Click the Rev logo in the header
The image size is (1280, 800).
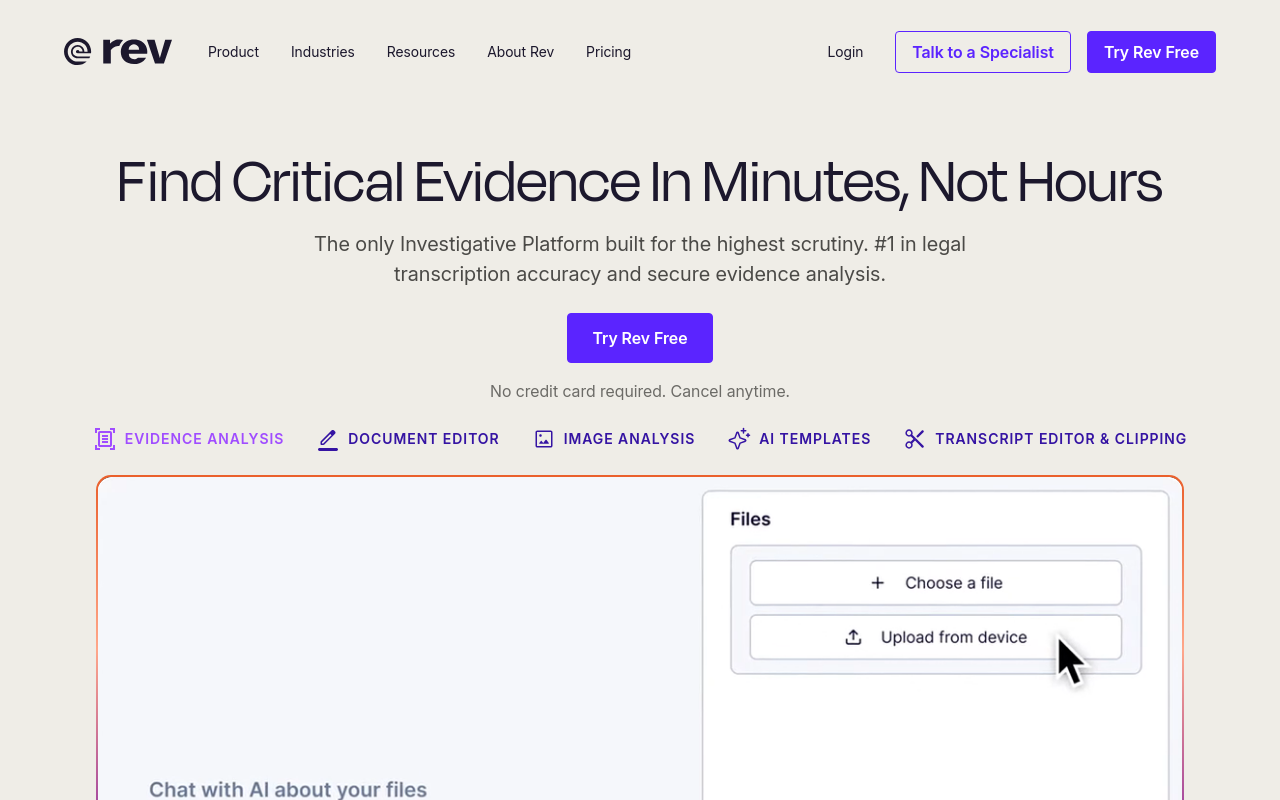(118, 52)
